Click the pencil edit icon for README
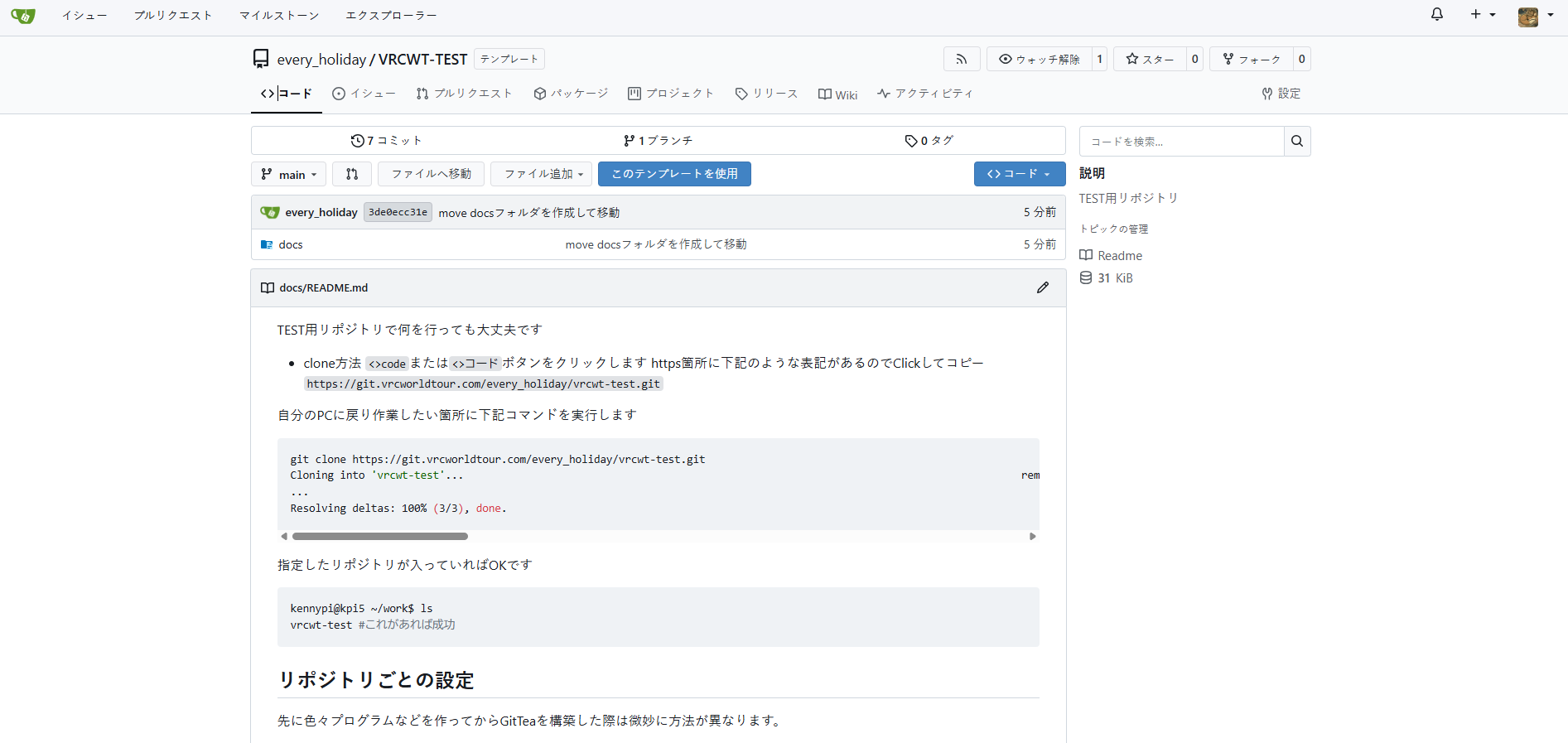The width and height of the screenshot is (1568, 743). coord(1043,287)
